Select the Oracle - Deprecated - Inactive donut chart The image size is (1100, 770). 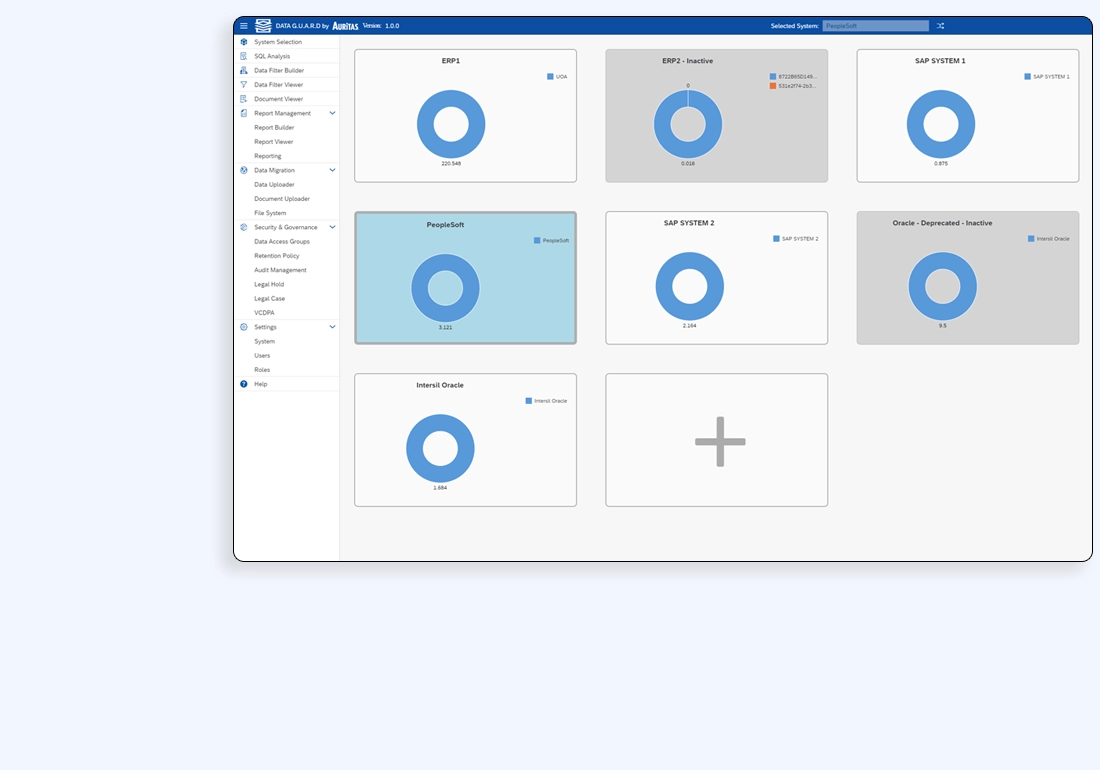(x=943, y=286)
